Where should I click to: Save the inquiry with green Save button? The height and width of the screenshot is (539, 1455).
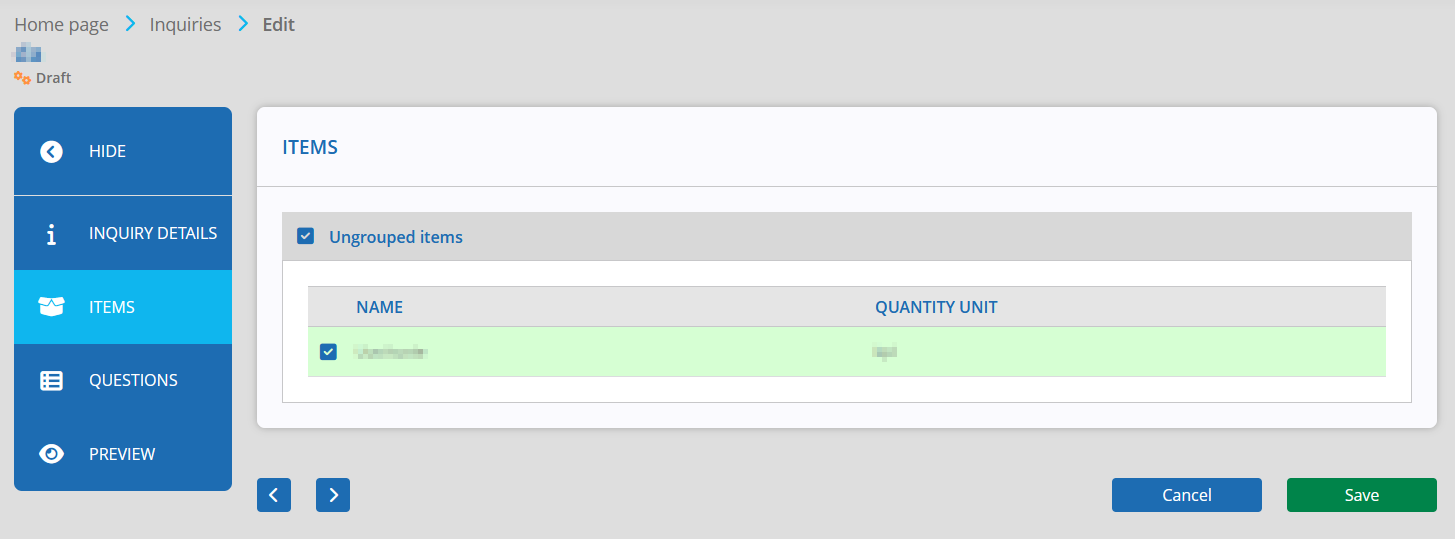pos(1362,495)
